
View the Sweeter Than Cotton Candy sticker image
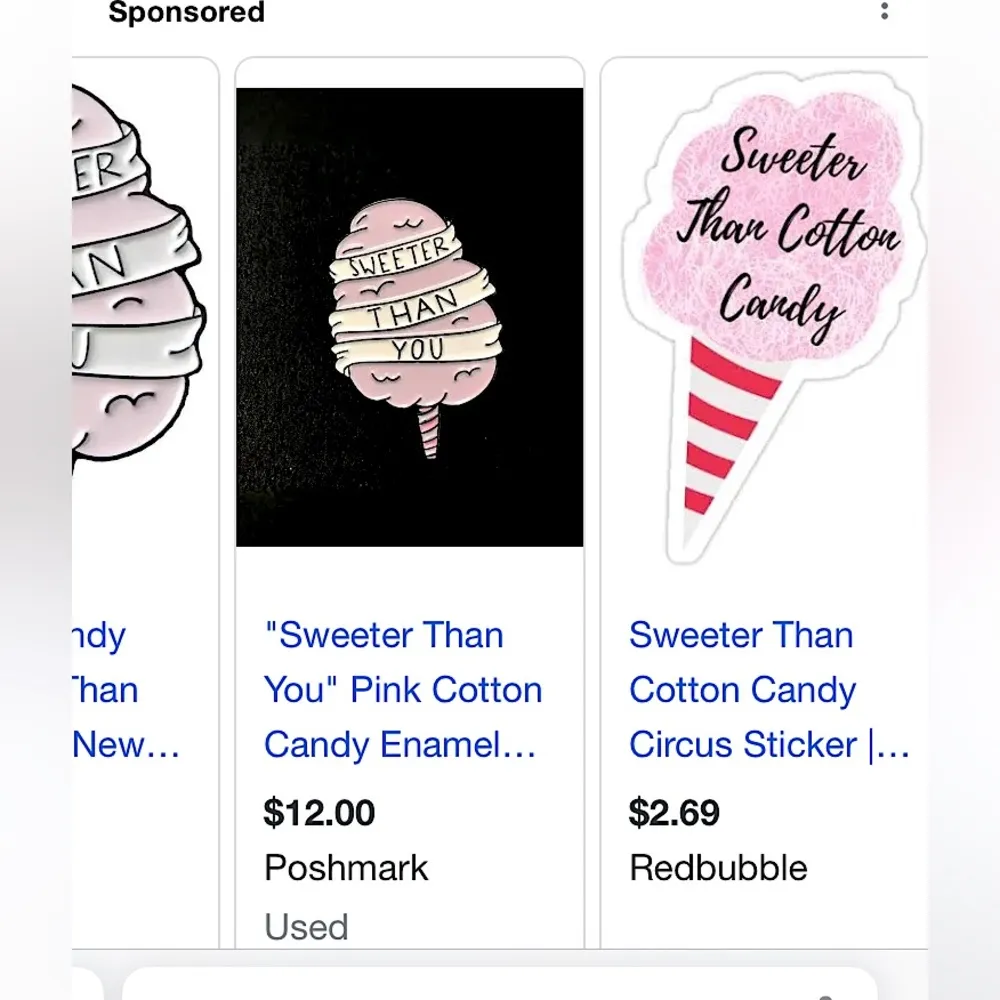click(x=768, y=310)
